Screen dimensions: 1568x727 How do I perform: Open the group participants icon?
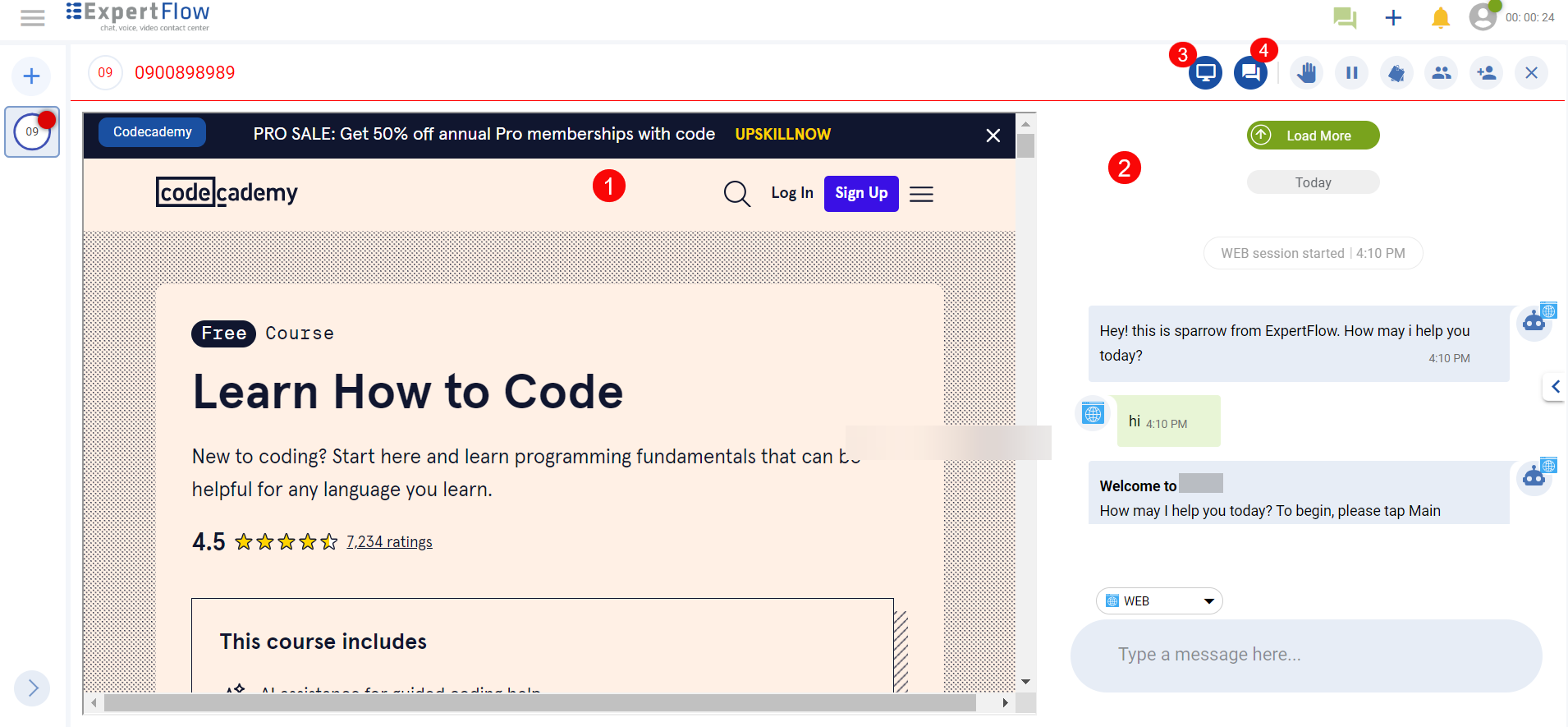pos(1442,73)
